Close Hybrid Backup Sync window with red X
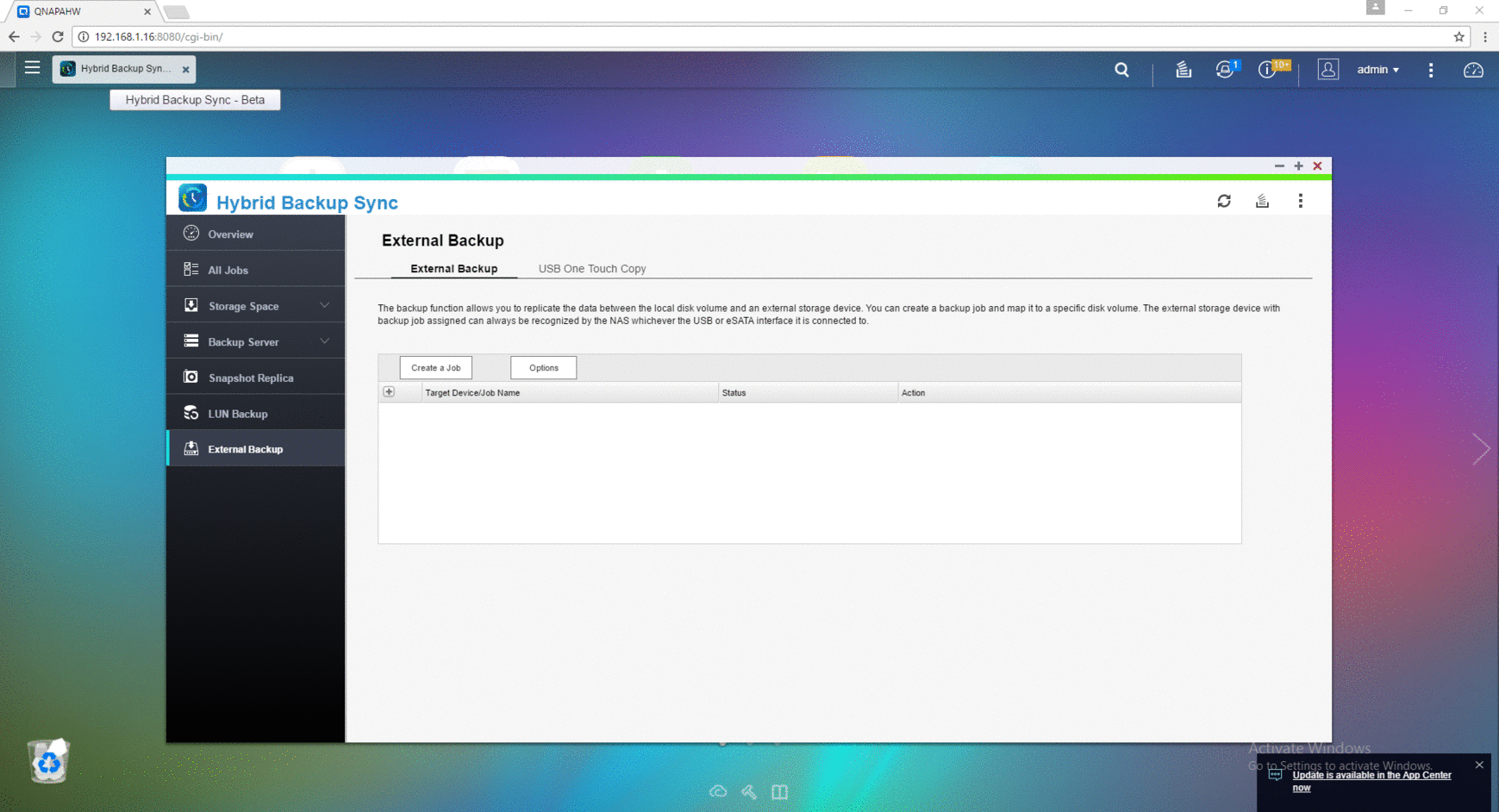1499x812 pixels. [x=1317, y=166]
